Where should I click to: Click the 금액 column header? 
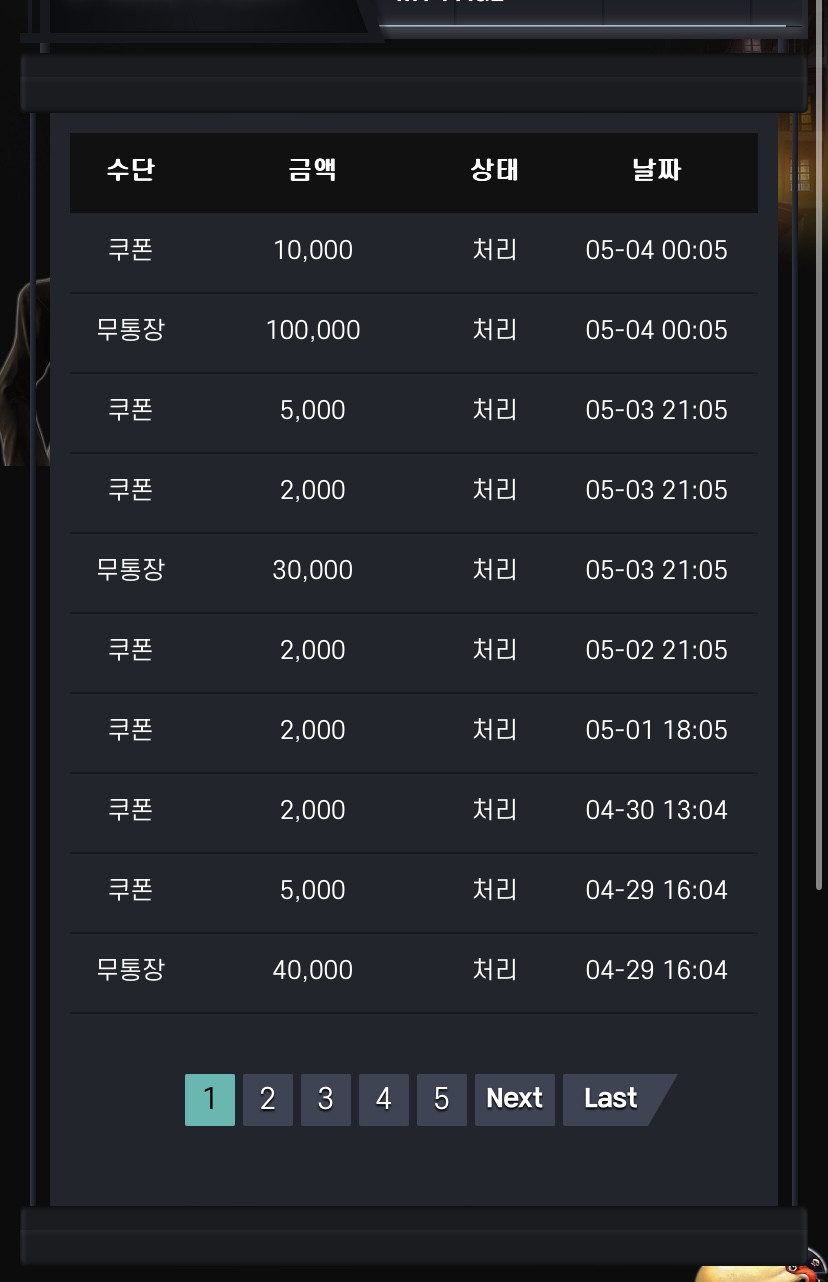[313, 170]
